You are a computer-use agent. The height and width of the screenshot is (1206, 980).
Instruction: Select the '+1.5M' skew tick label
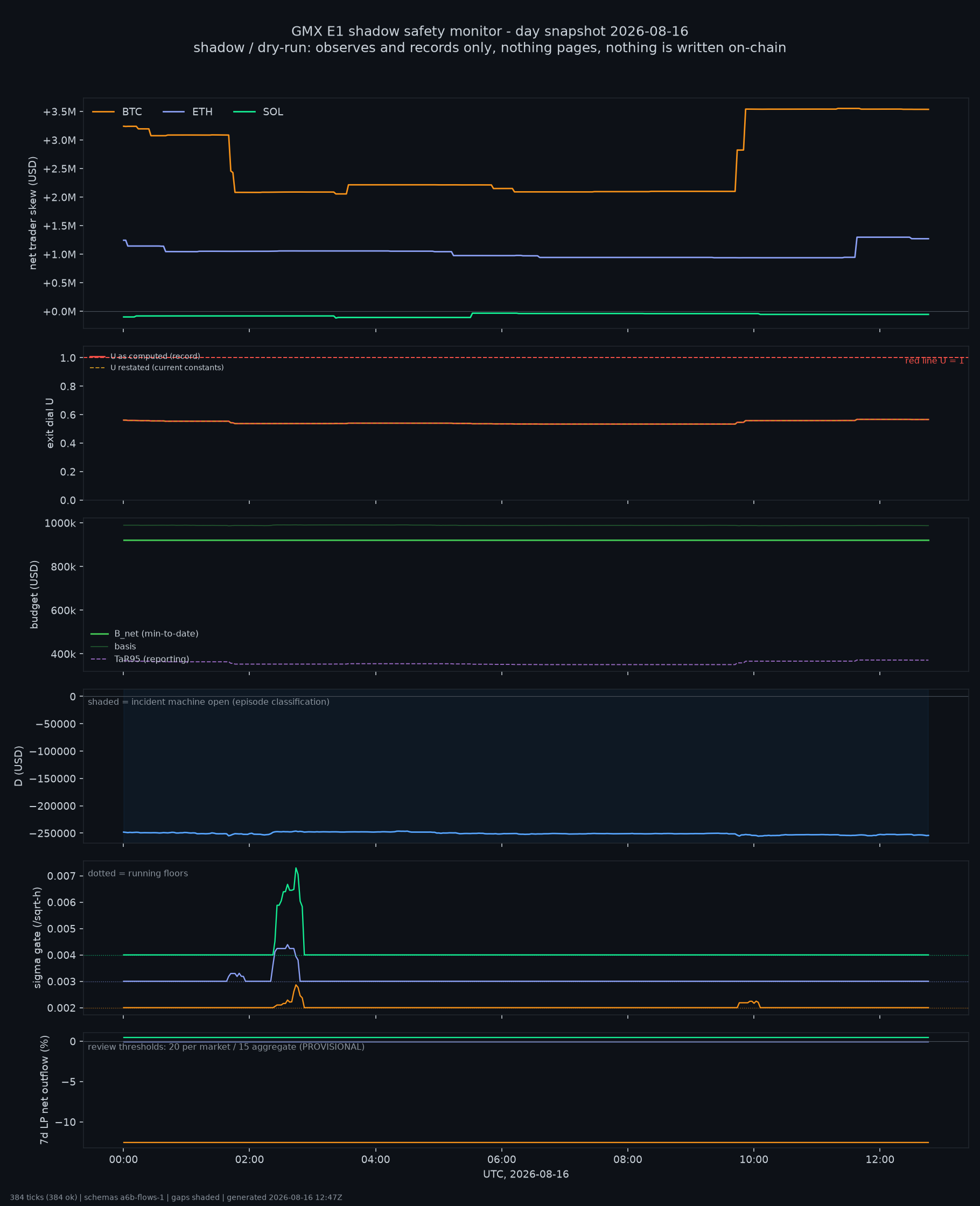click(59, 226)
